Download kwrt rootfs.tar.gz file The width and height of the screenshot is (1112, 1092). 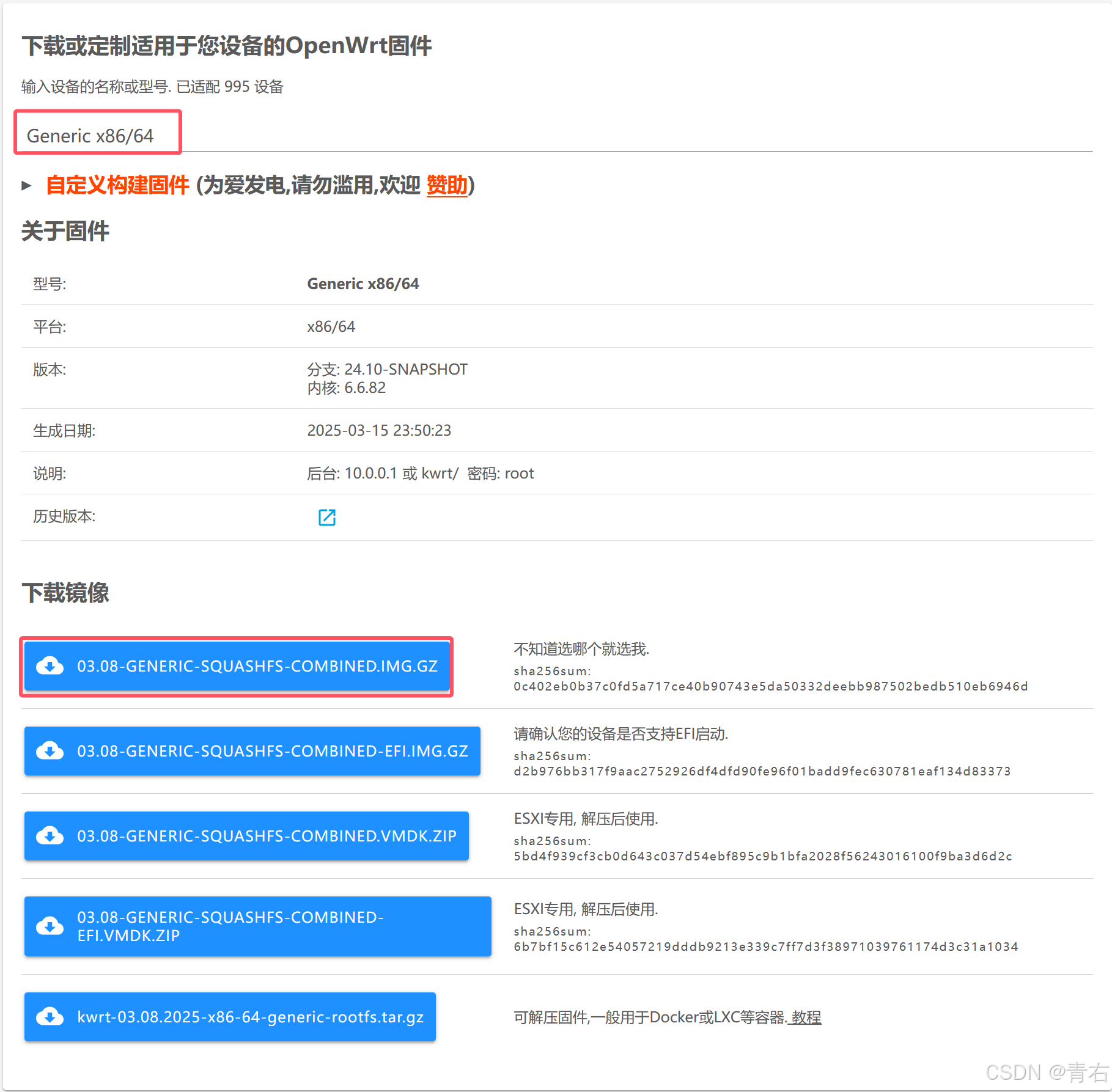(x=230, y=1017)
